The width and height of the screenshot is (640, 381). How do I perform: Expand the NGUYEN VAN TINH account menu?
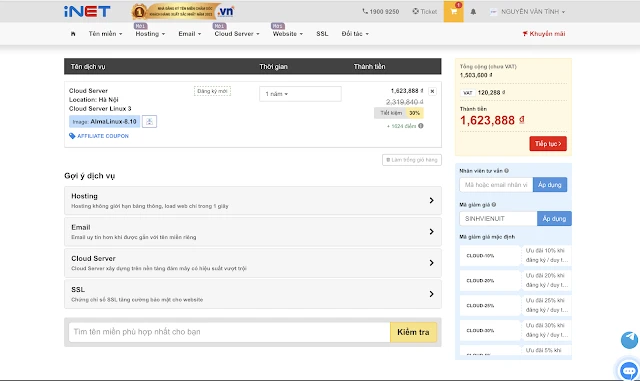tap(528, 11)
